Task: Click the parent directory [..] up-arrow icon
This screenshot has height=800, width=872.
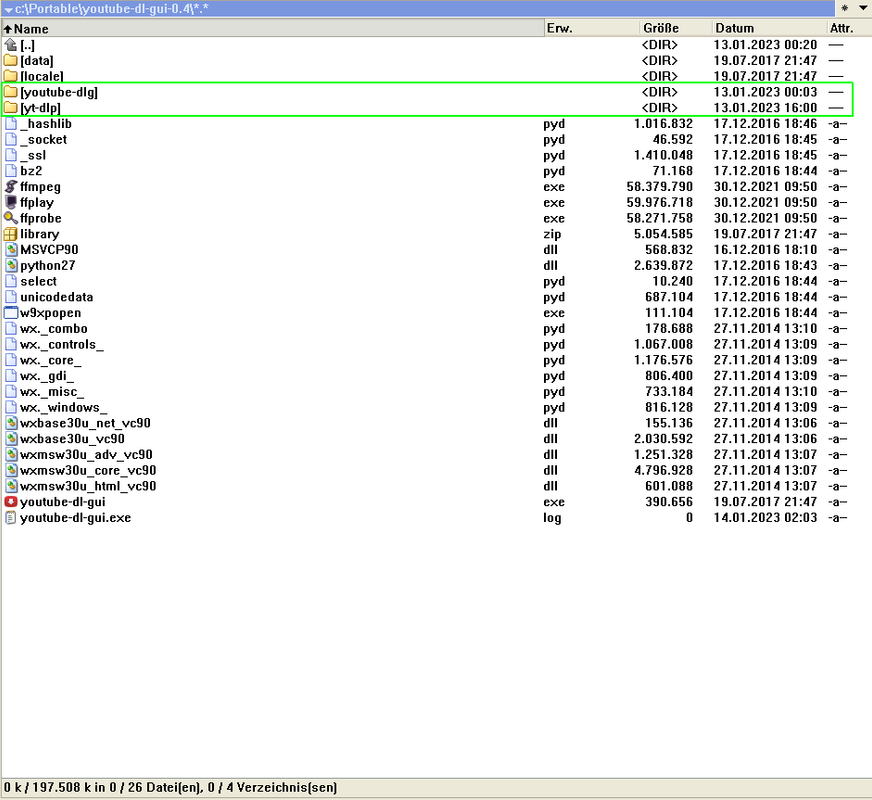Action: tap(11, 44)
